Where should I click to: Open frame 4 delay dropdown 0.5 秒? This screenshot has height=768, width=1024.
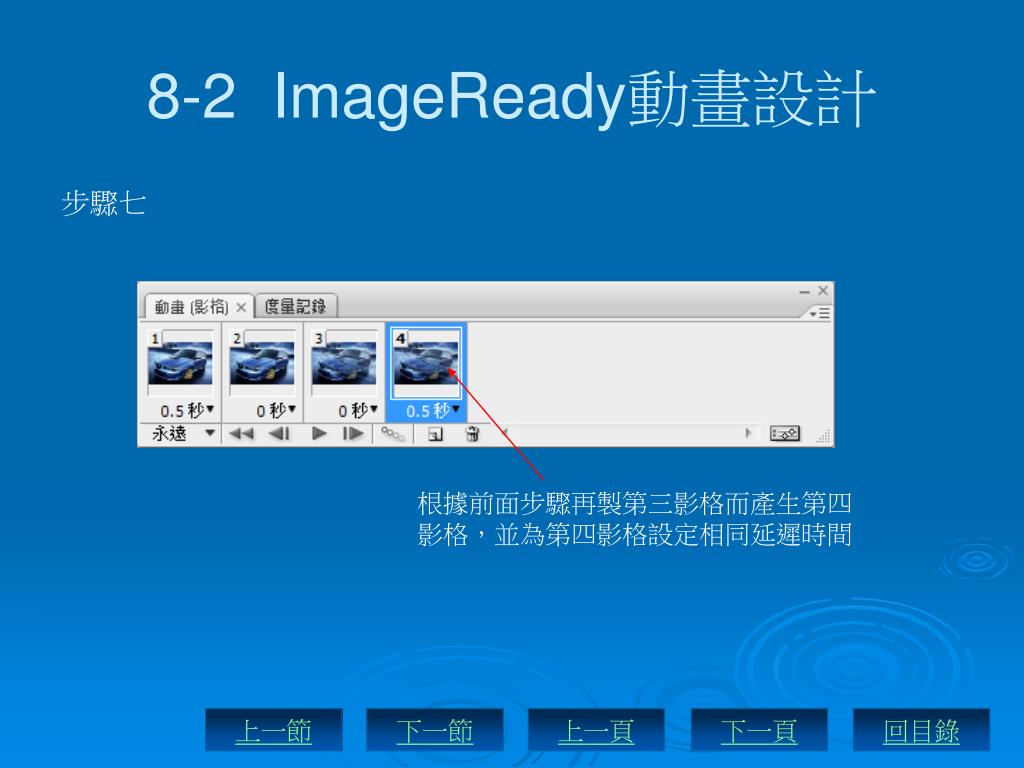pyautogui.click(x=432, y=411)
